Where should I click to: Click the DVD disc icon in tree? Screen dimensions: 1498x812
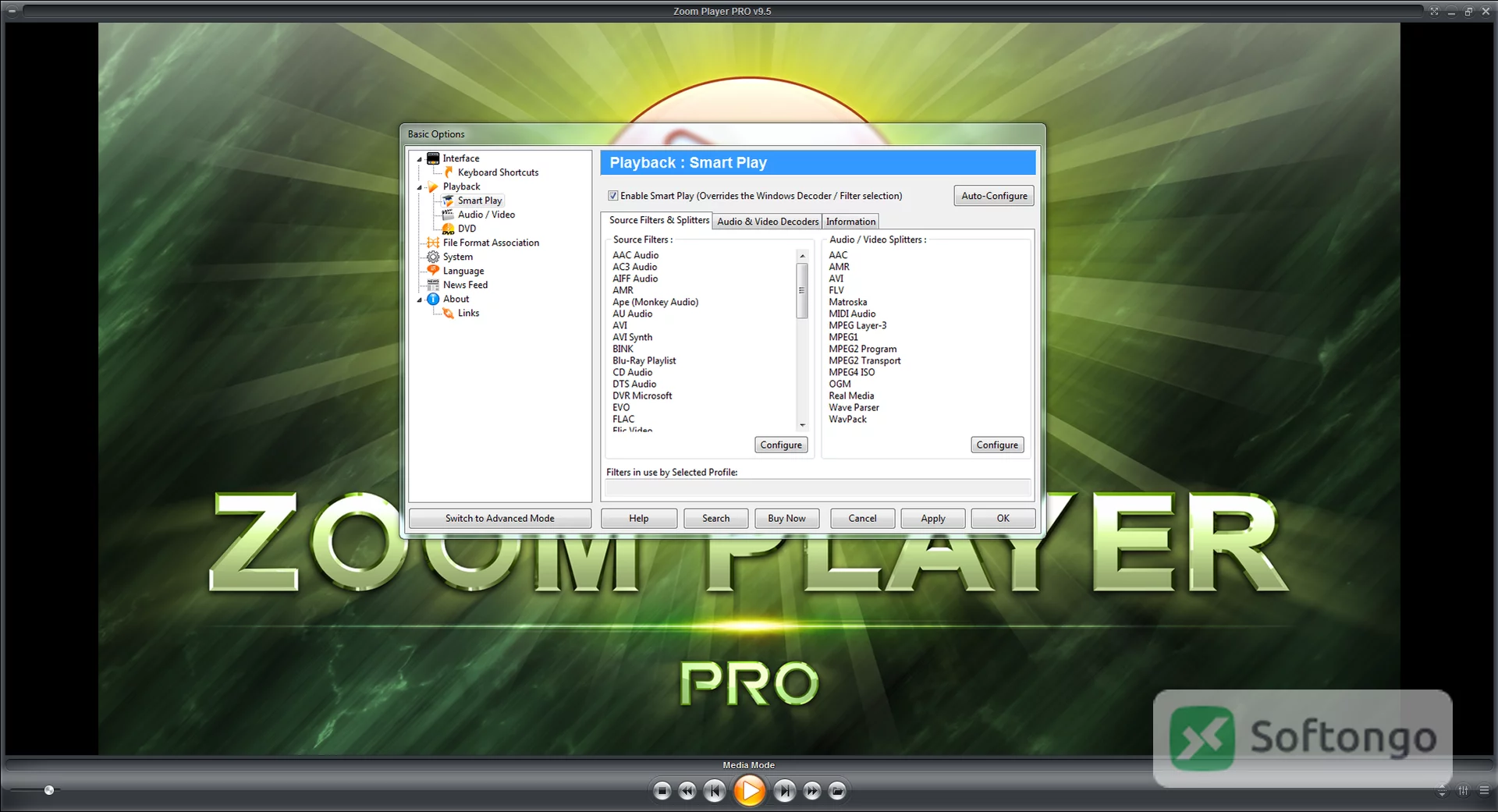coord(449,229)
